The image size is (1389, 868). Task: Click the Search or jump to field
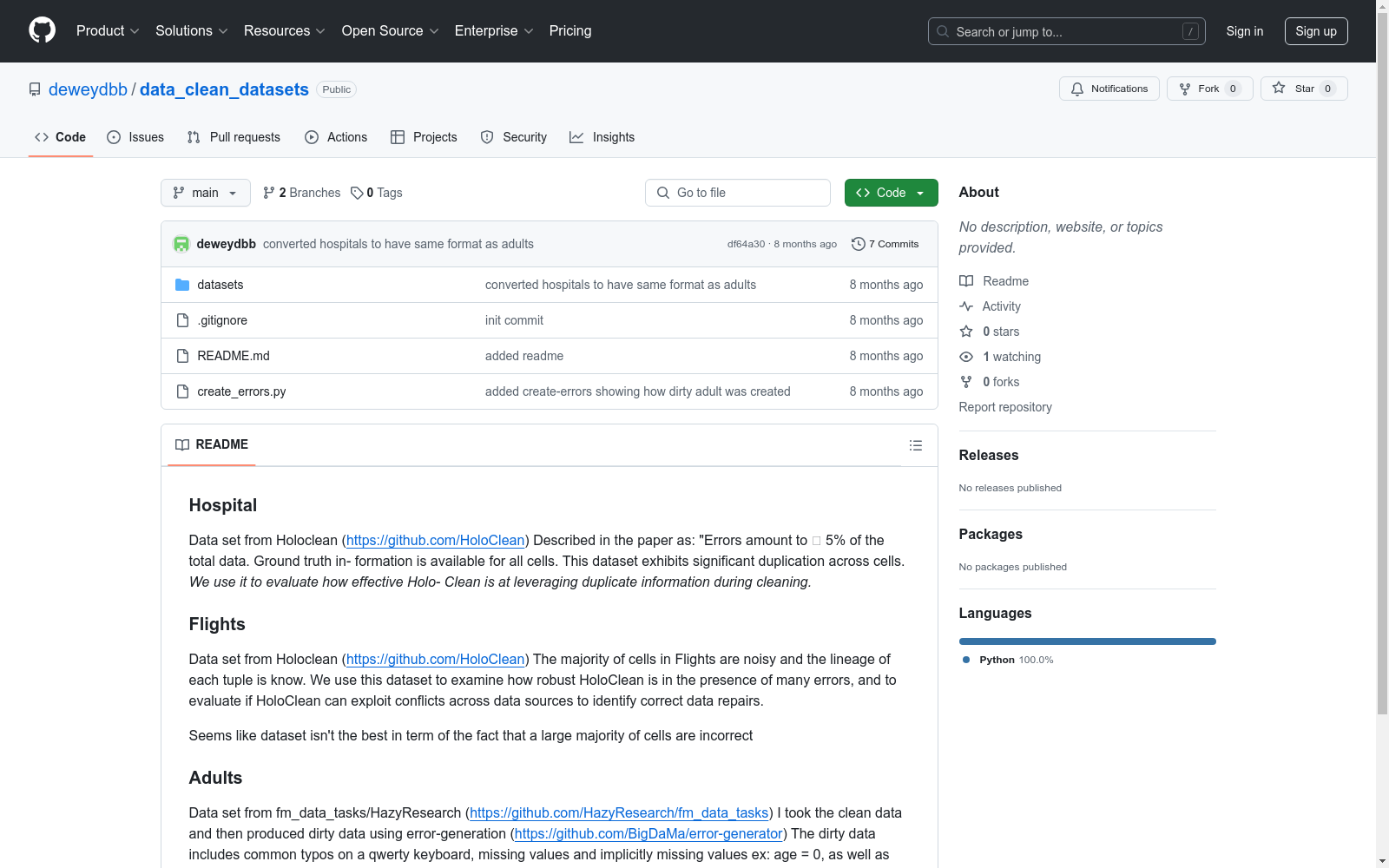pyautogui.click(x=1067, y=31)
